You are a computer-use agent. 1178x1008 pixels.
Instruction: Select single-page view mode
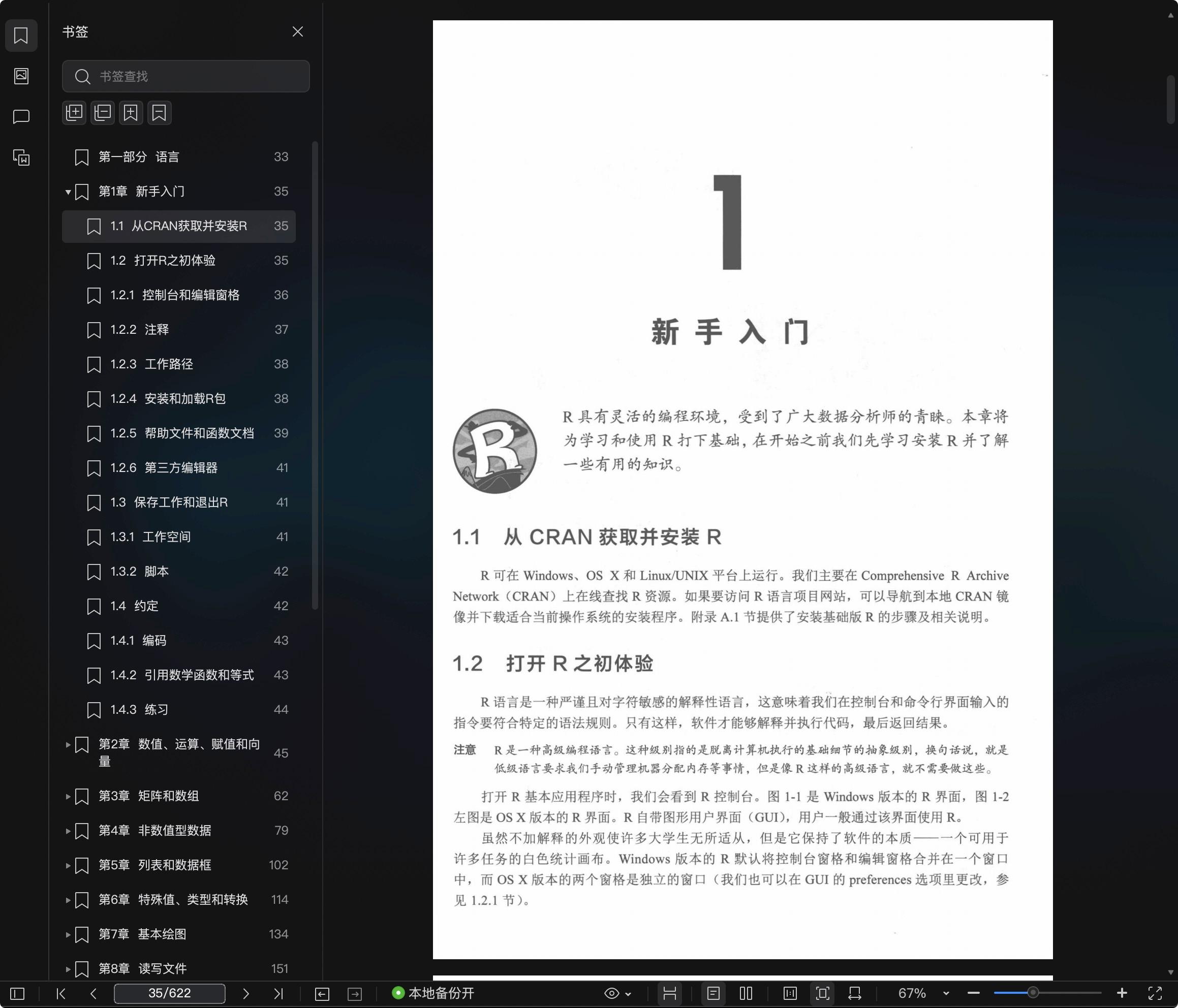tap(714, 993)
